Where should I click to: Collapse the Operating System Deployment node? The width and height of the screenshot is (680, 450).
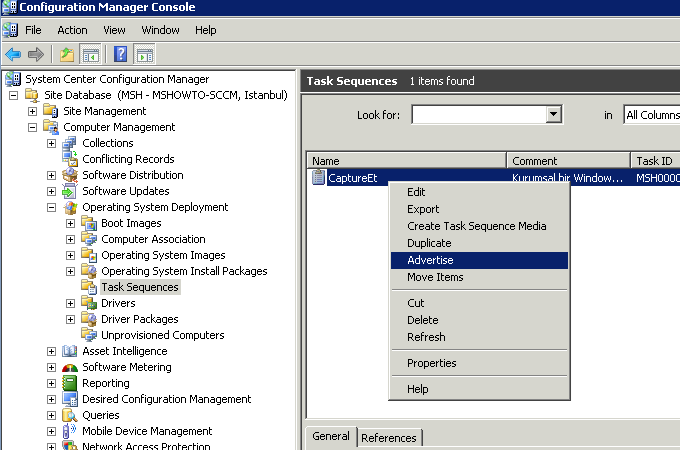point(52,208)
